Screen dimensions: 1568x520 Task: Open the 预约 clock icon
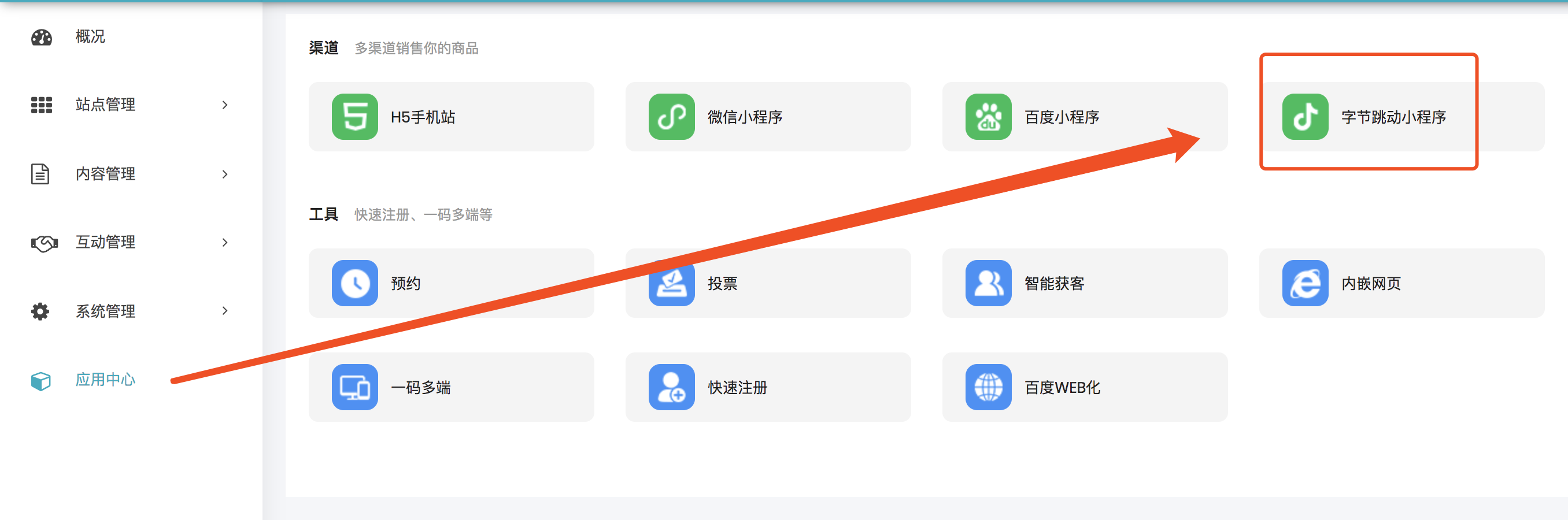[355, 284]
